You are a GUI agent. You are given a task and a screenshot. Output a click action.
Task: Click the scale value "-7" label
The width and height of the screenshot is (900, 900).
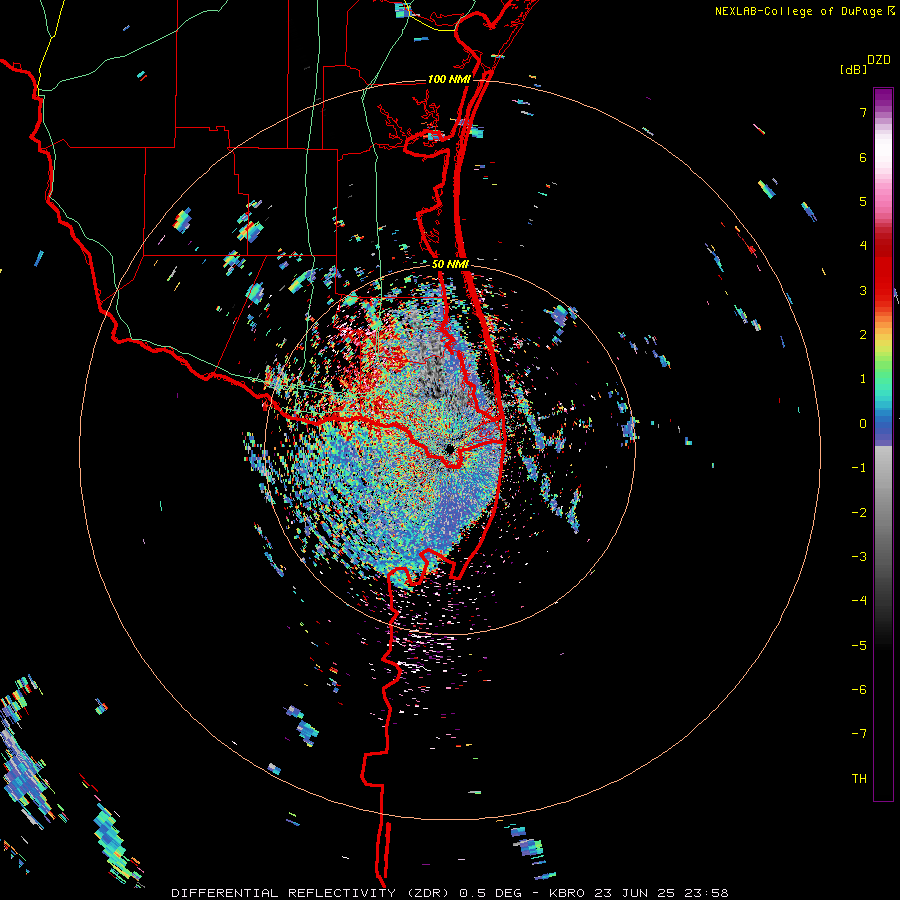859,734
